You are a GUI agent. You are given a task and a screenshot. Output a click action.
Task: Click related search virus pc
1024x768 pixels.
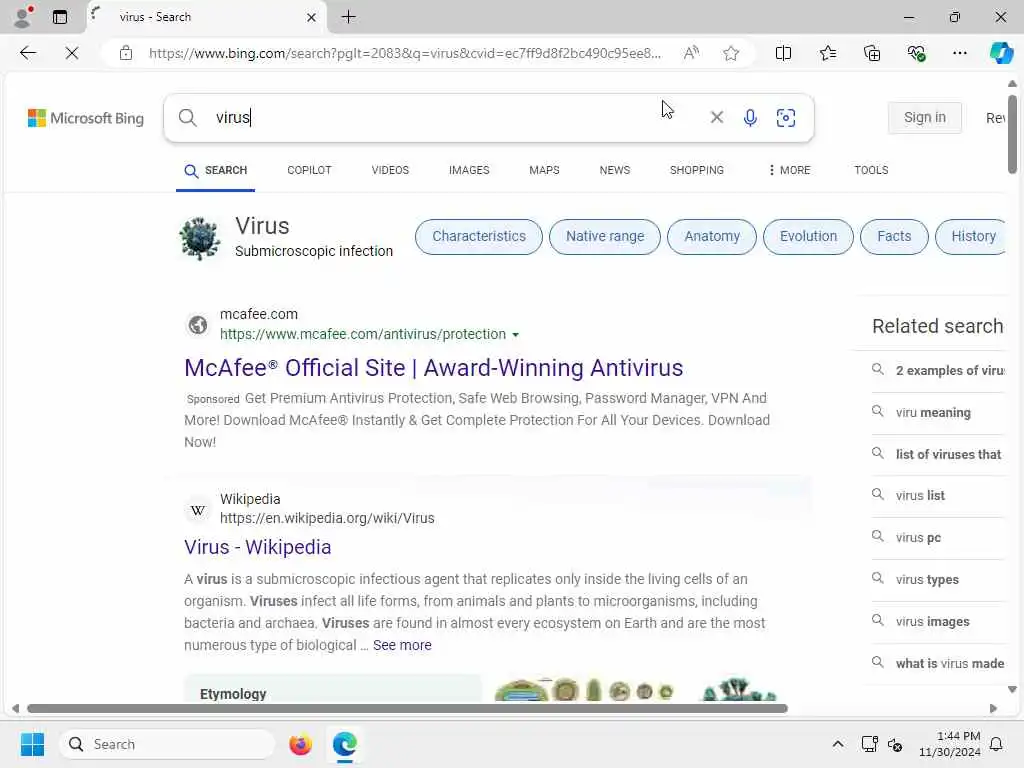point(918,537)
